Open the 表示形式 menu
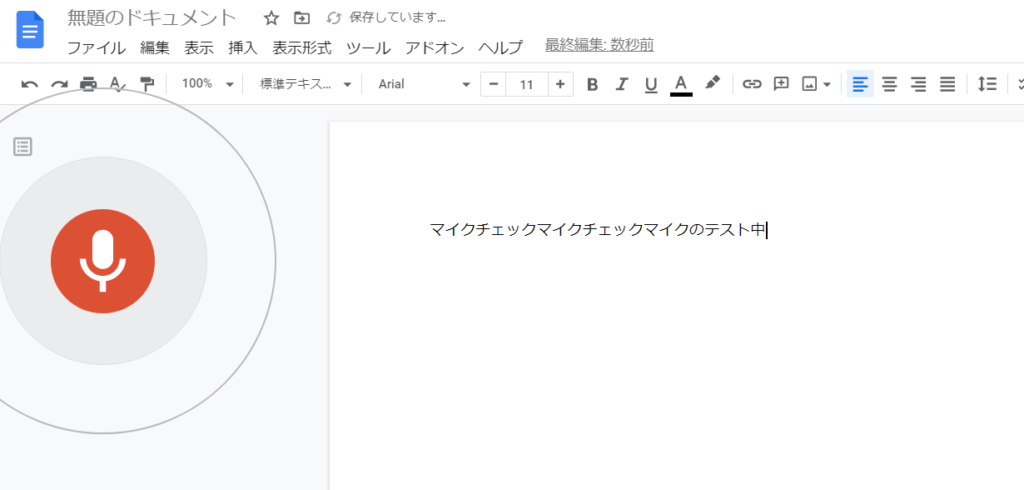 302,48
